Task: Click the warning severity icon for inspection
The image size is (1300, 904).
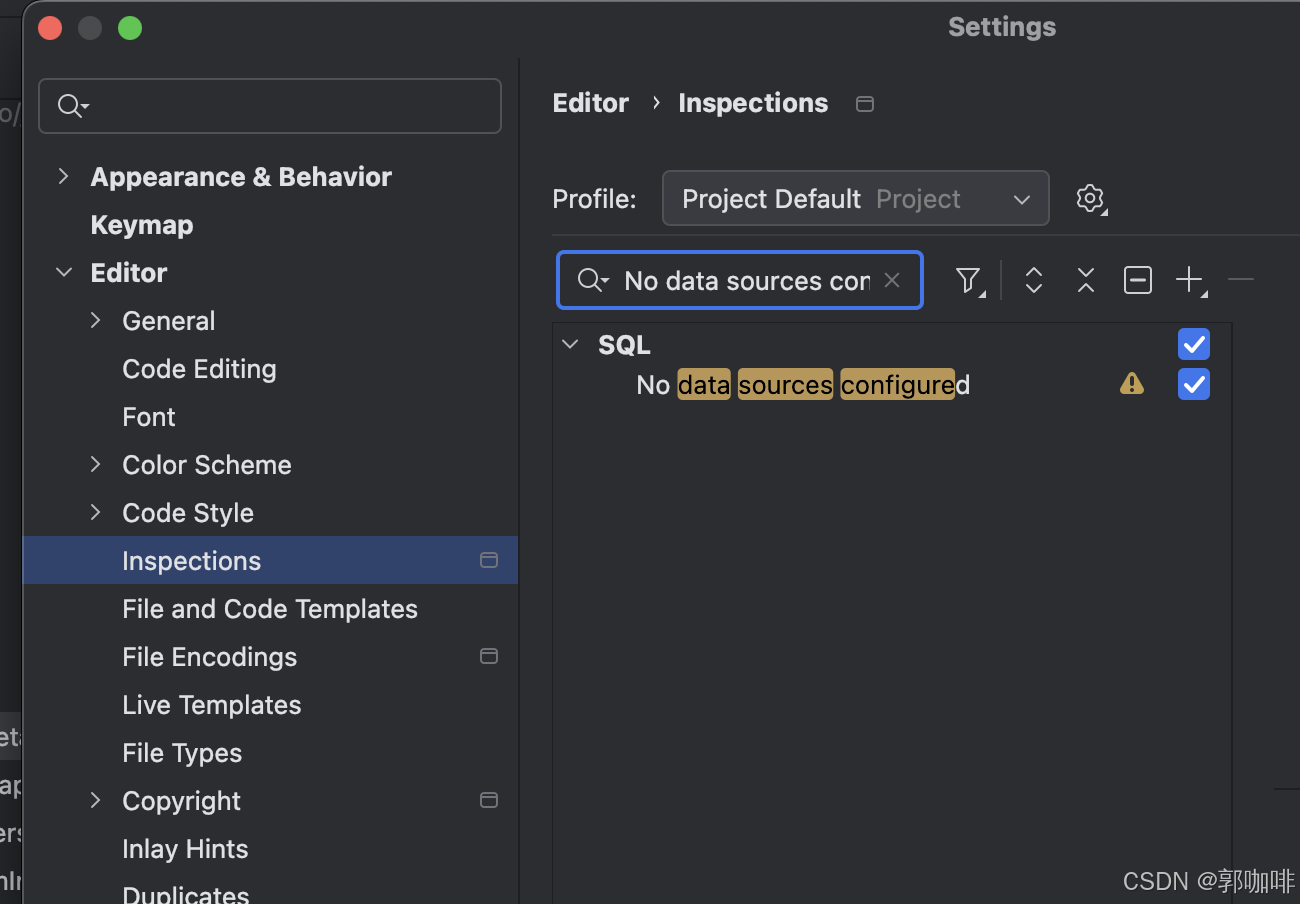Action: pyautogui.click(x=1132, y=384)
